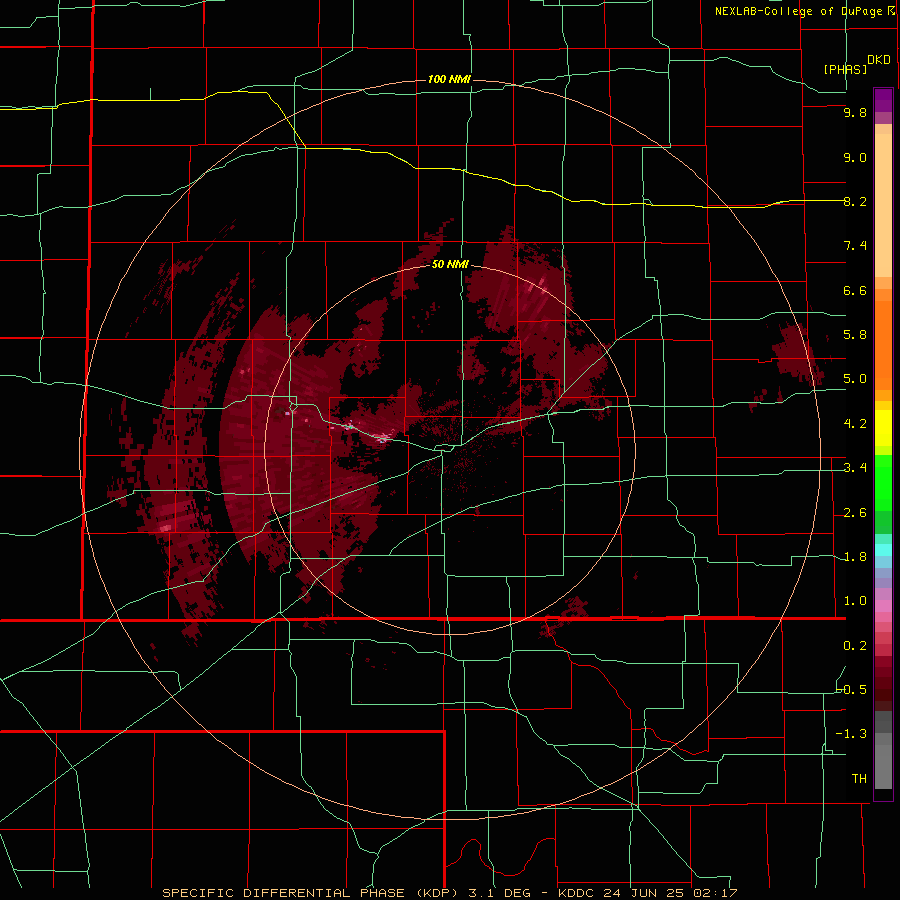Click the -1.3 color scale value
This screenshot has height=900, width=900.
coord(852,734)
